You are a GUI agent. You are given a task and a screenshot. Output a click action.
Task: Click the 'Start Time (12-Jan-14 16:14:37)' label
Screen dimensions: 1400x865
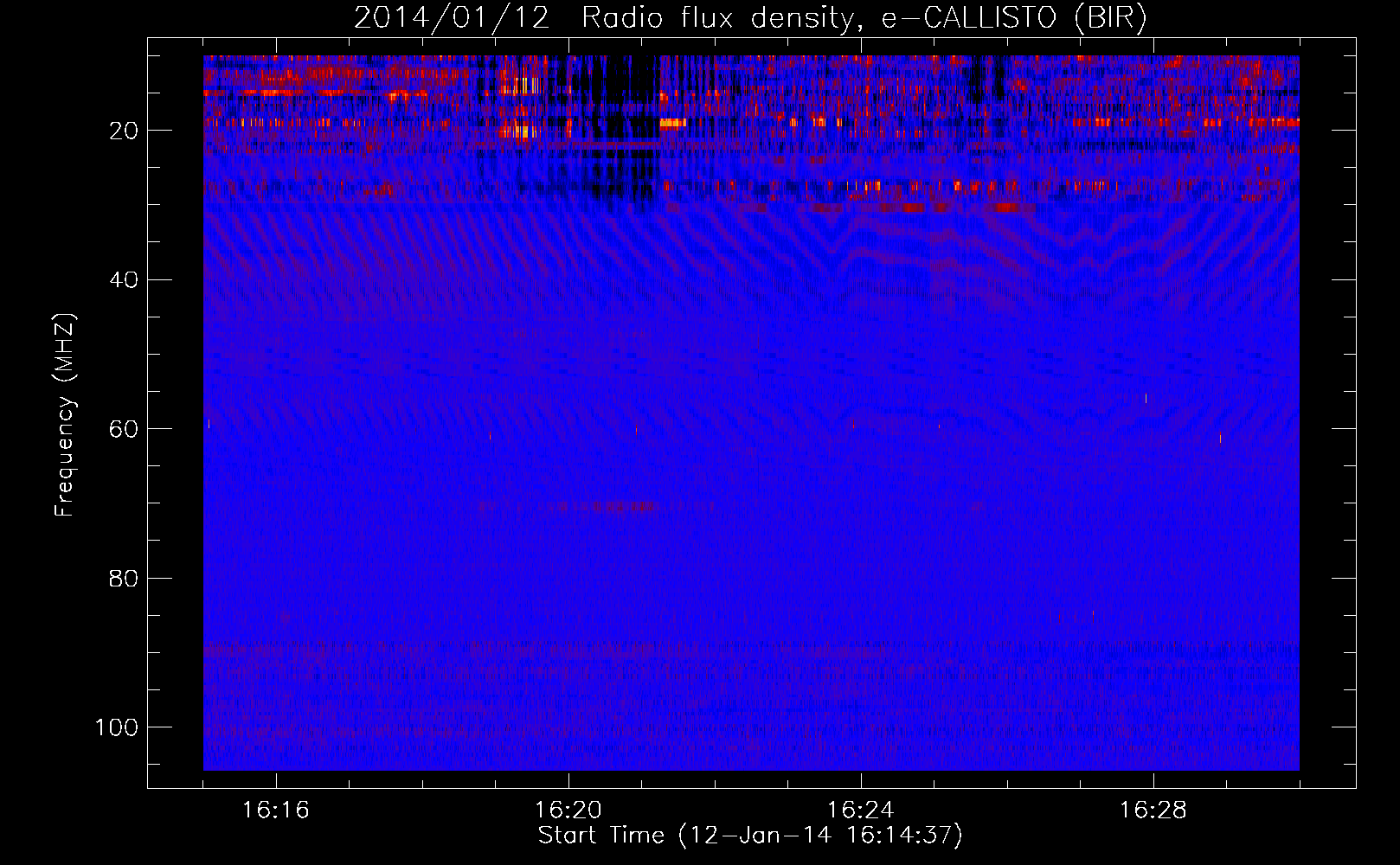pyautogui.click(x=750, y=836)
